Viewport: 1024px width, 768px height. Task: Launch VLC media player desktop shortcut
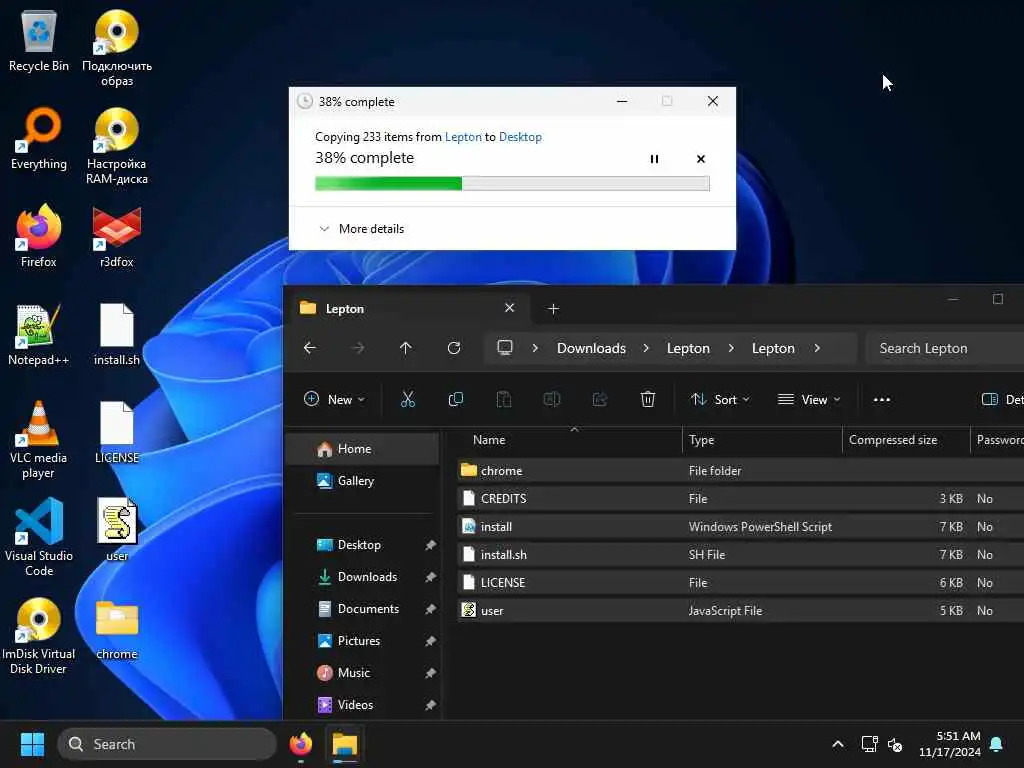pyautogui.click(x=39, y=440)
